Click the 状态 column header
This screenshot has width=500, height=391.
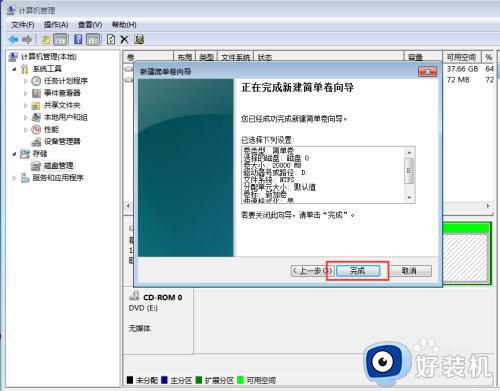pyautogui.click(x=329, y=57)
